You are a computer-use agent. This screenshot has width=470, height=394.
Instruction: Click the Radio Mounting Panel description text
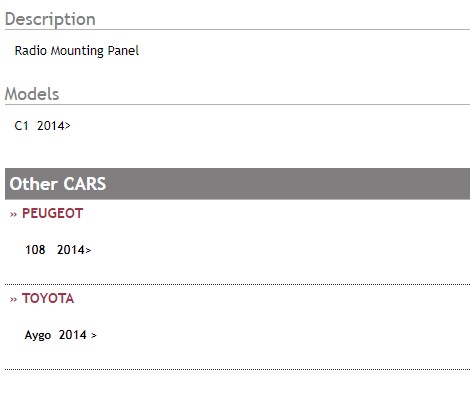[77, 51]
